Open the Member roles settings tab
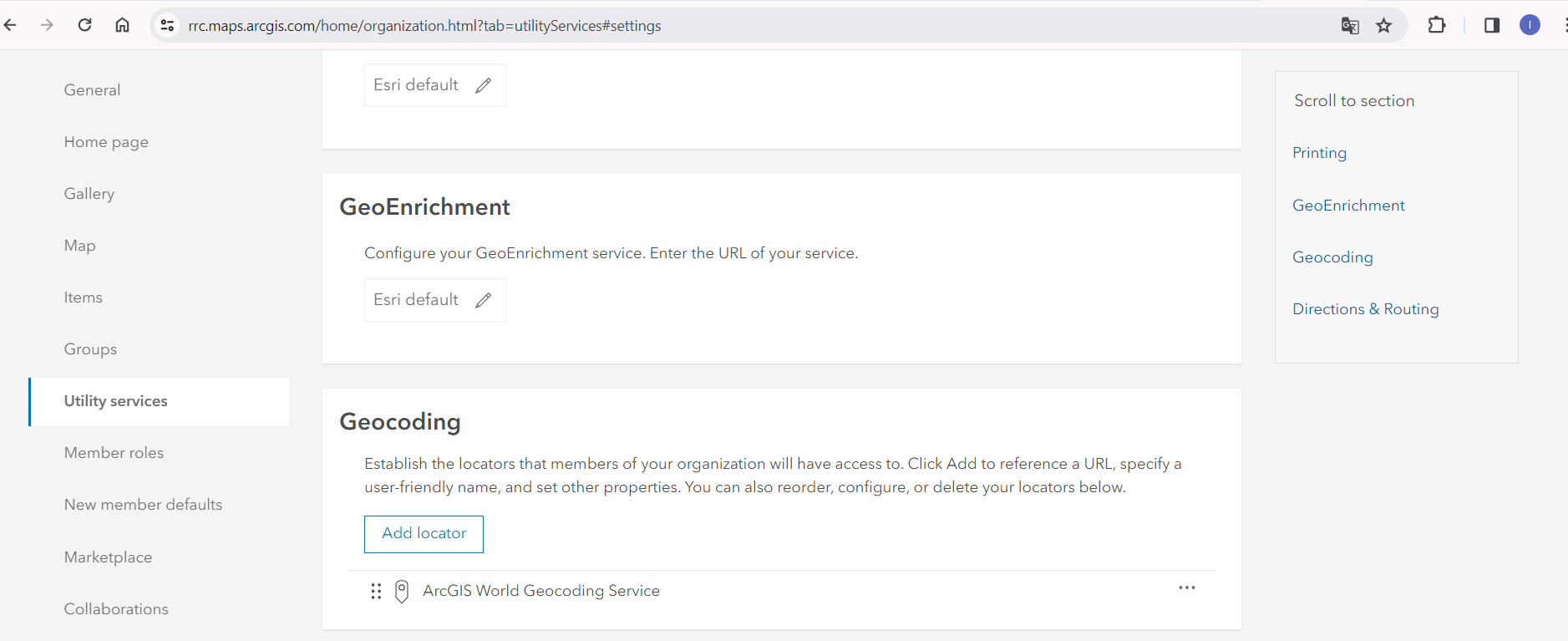The height and width of the screenshot is (641, 1568). (114, 453)
